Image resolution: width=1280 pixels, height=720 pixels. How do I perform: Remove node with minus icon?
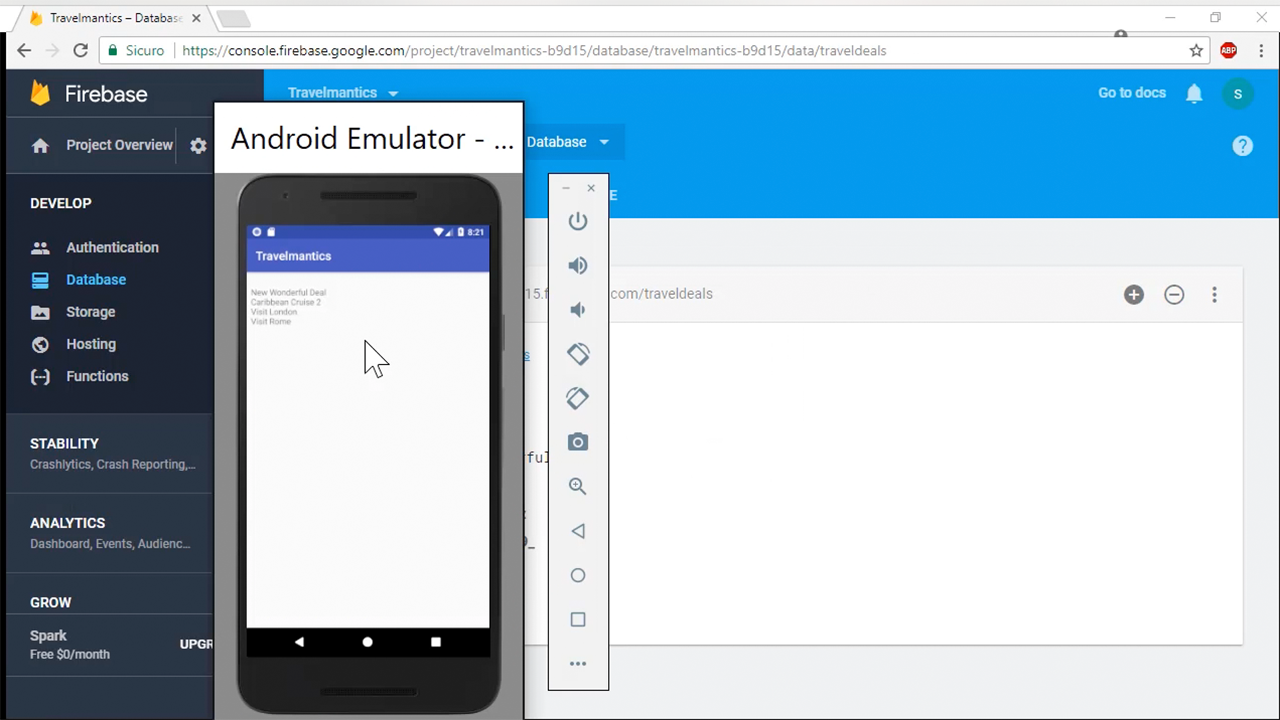(1174, 294)
